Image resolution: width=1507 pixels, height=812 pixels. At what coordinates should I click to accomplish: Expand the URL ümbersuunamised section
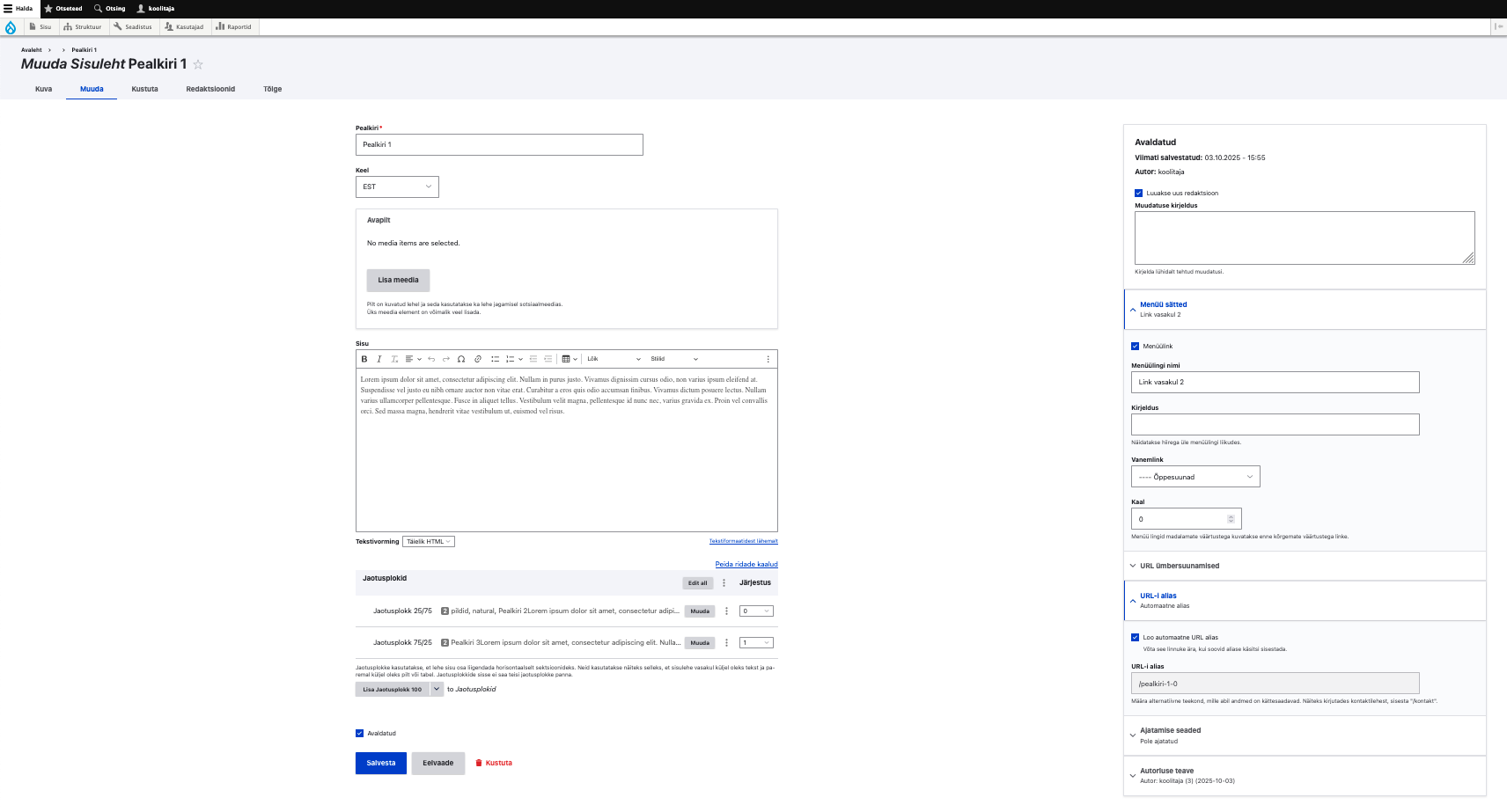(x=1179, y=566)
